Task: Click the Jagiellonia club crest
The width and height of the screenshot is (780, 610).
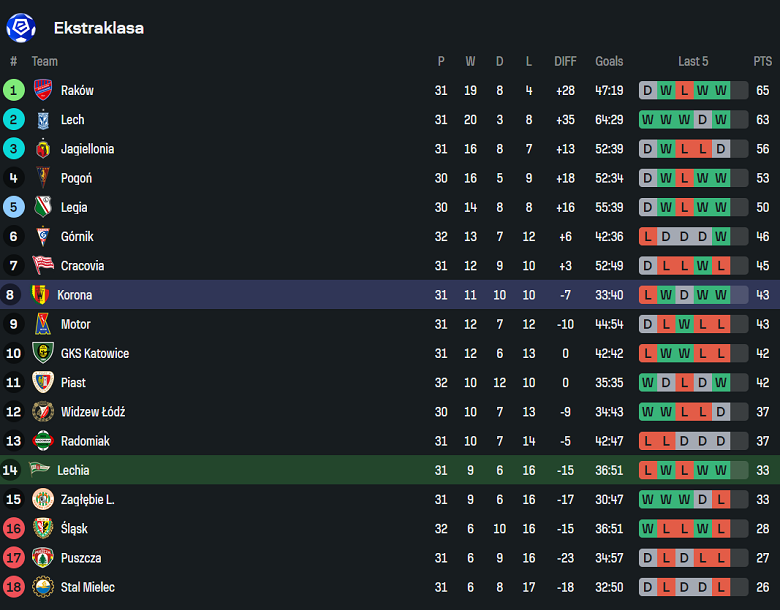Action: pyautogui.click(x=42, y=149)
